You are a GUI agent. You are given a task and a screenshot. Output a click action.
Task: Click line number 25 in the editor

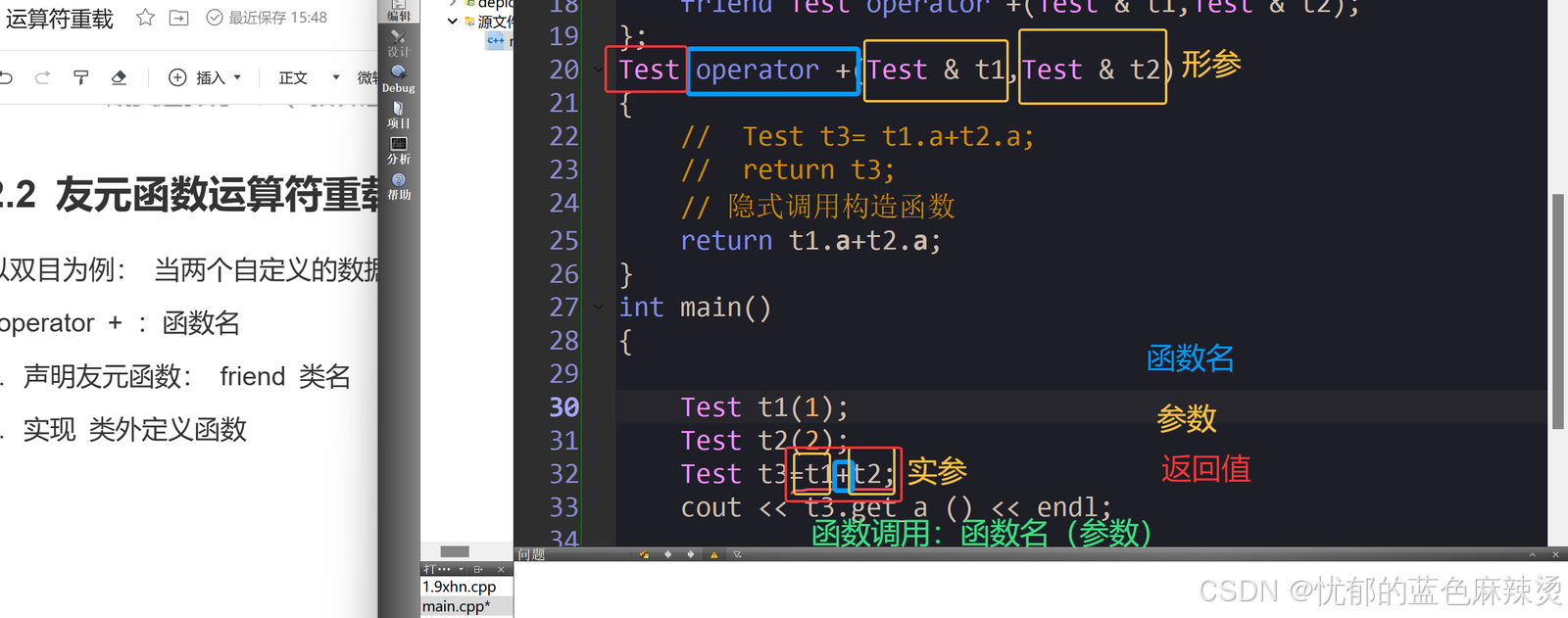[x=563, y=241]
